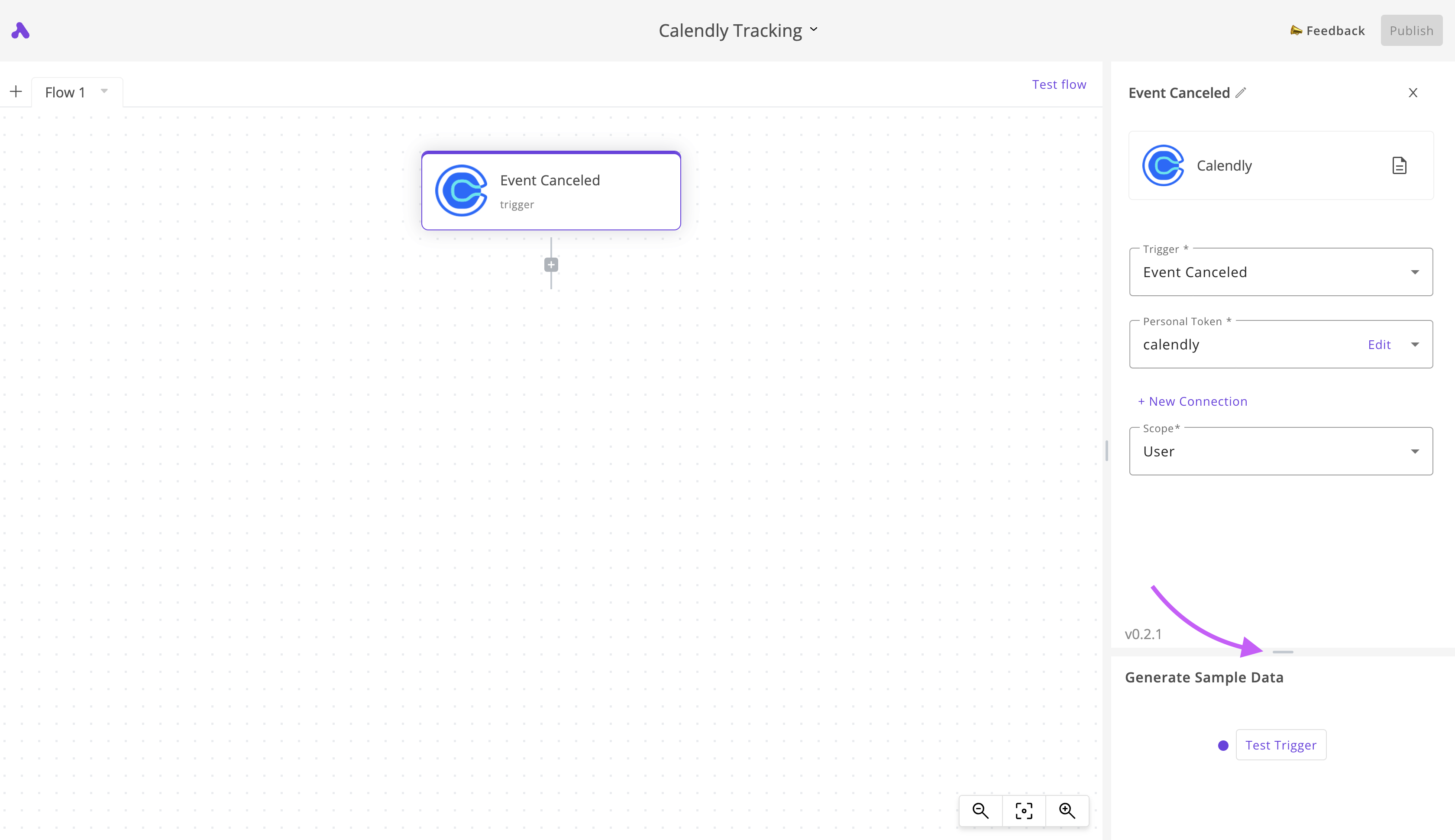Screen dimensions: 1455x840
Task: Open the Personal Token connection dropdown
Action: 1415,344
